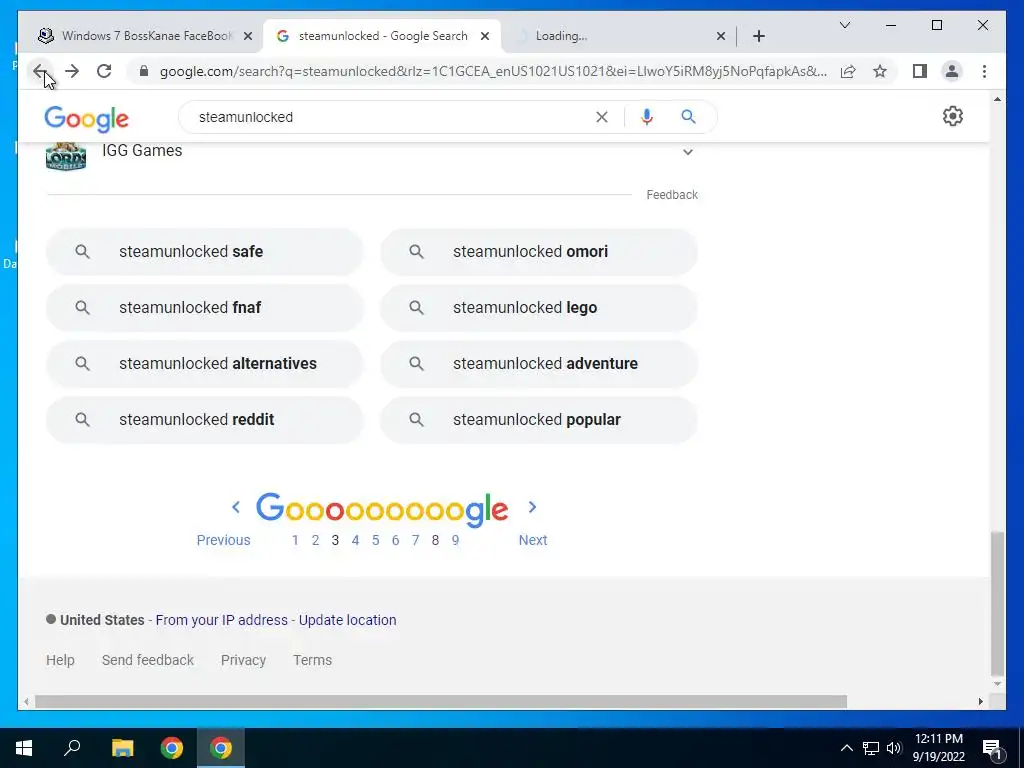Image resolution: width=1024 pixels, height=768 pixels.
Task: Click the Feedback link
Action: [672, 195]
